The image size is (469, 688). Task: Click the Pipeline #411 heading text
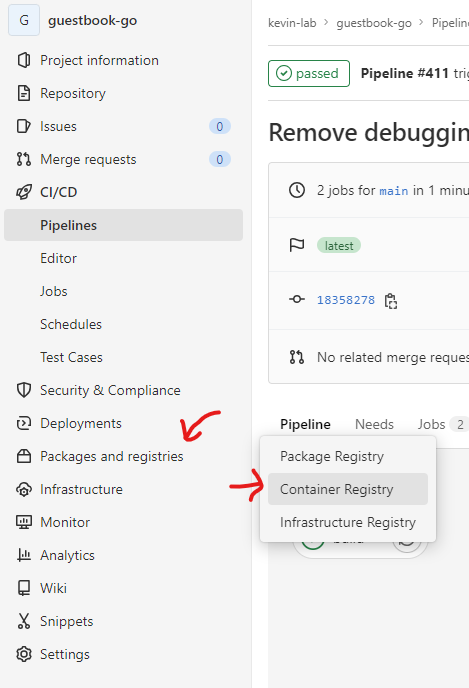[x=405, y=73]
